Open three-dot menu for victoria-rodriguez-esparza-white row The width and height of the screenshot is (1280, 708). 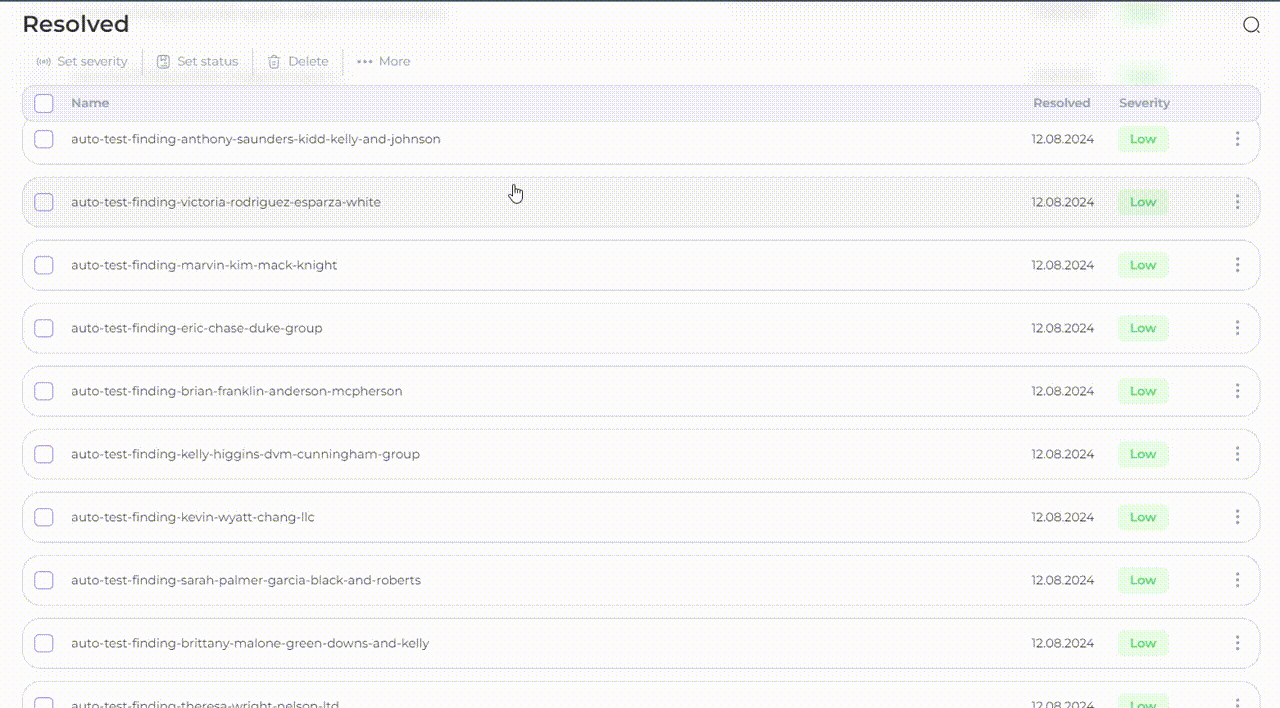pyautogui.click(x=1237, y=202)
